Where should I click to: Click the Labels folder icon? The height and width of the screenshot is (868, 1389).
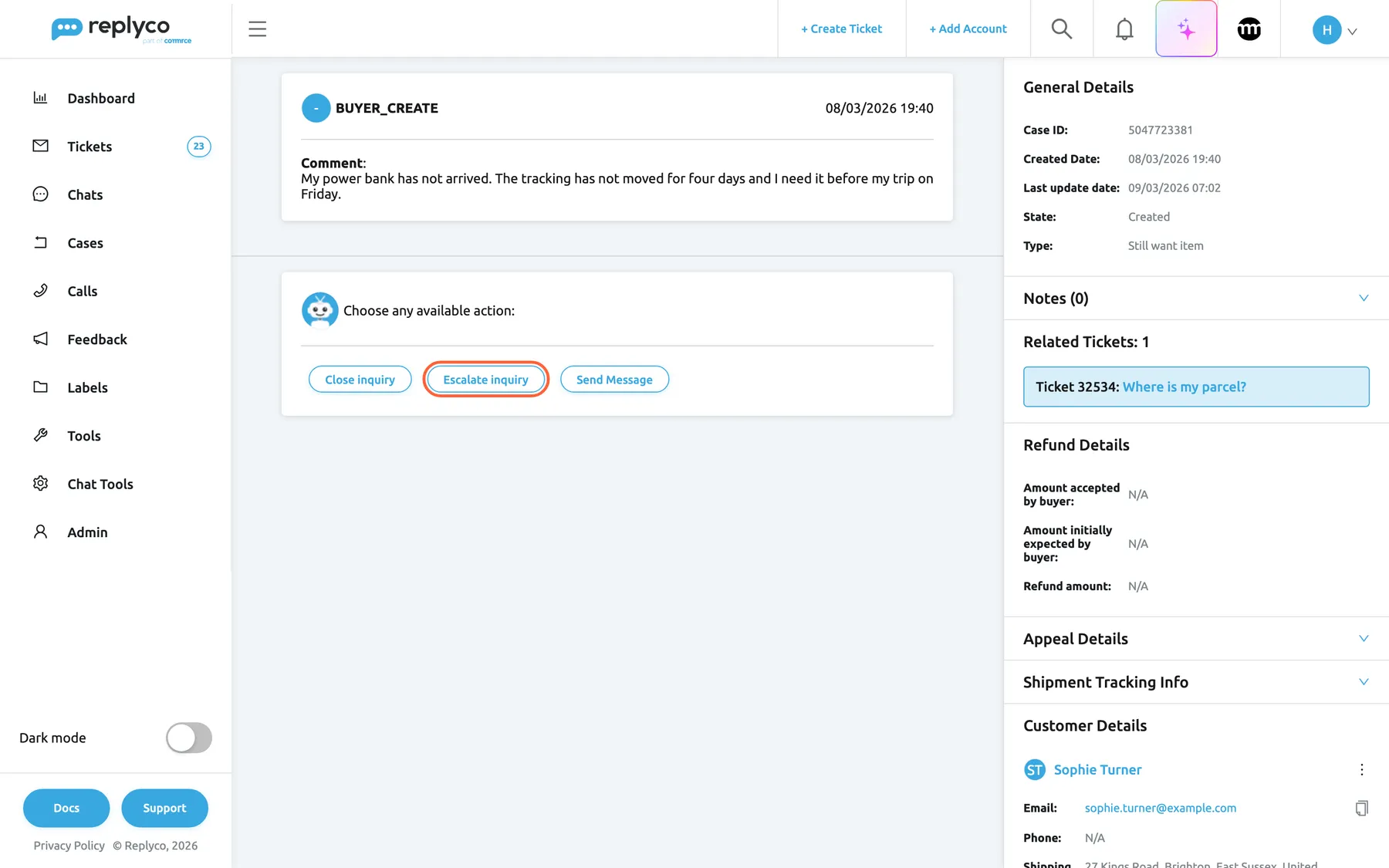point(41,387)
